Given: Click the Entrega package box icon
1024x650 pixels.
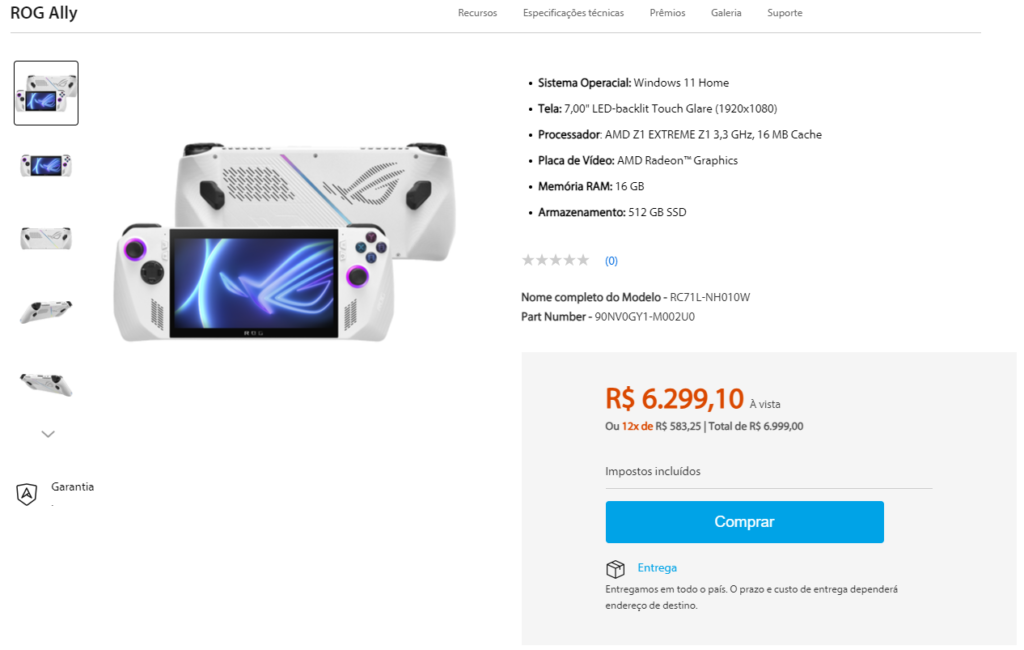Looking at the screenshot, I should click(x=615, y=569).
